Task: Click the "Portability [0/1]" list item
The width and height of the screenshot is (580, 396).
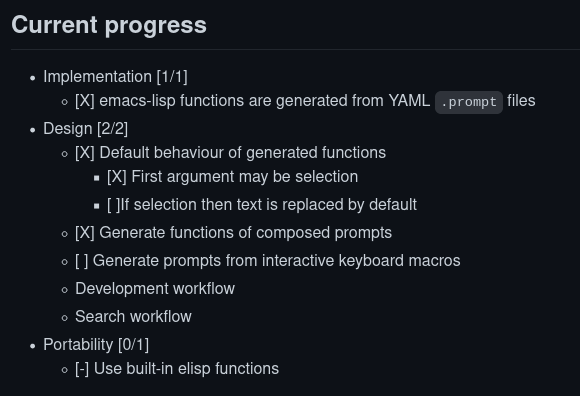Action: [x=96, y=345]
